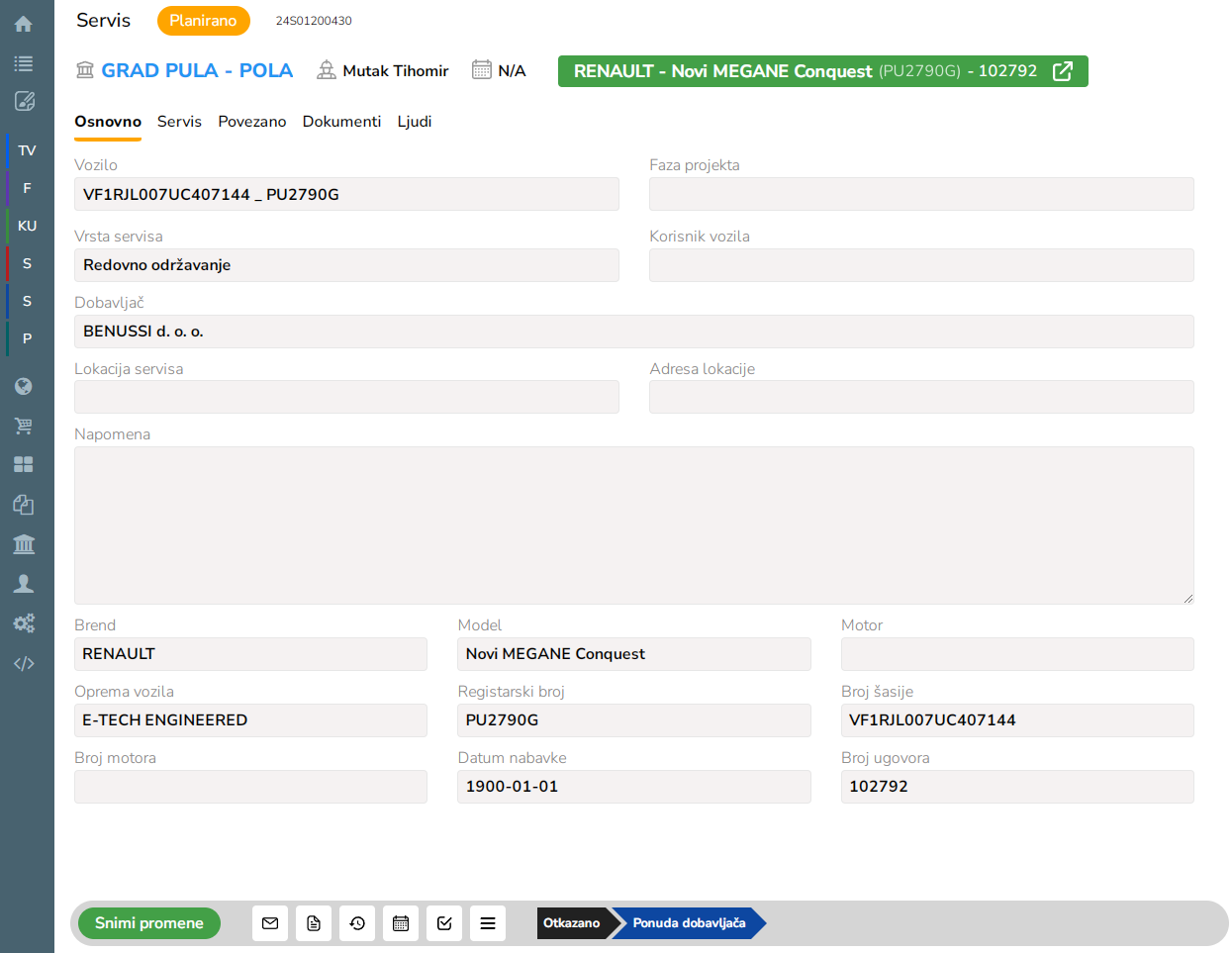The image size is (1232, 953).
Task: Set the status to Otkazano
Action: pyautogui.click(x=572, y=923)
